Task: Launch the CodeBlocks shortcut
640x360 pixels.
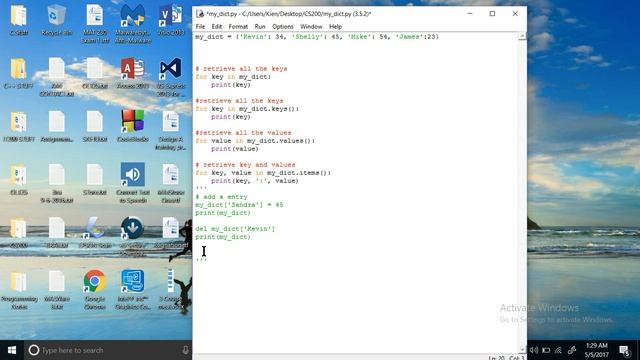Action: pos(133,127)
